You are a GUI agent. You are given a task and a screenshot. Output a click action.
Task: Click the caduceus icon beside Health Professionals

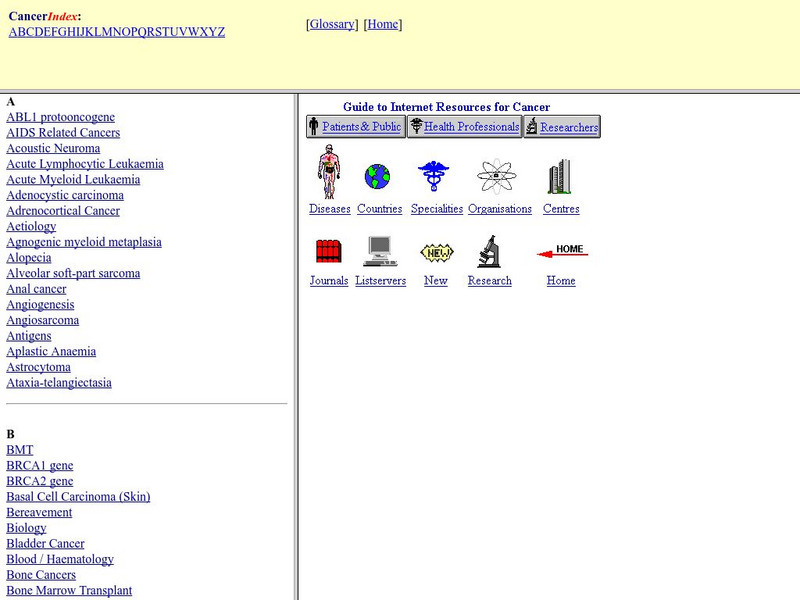pos(416,126)
